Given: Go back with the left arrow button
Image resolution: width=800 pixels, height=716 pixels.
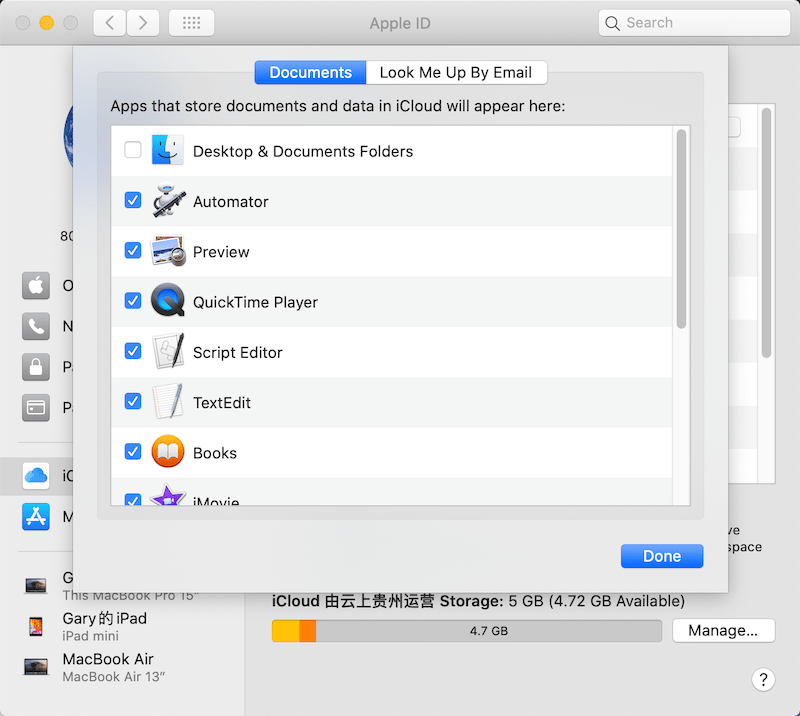Looking at the screenshot, I should tap(109, 23).
